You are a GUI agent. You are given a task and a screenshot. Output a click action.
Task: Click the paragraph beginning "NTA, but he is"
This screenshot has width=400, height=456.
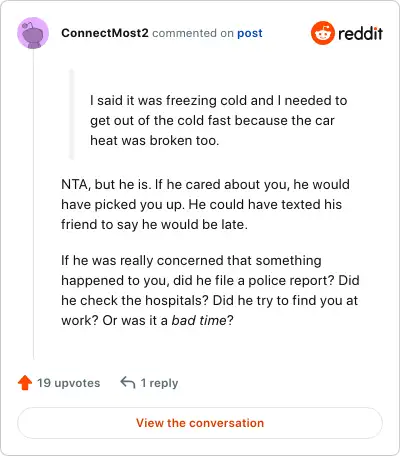click(205, 204)
